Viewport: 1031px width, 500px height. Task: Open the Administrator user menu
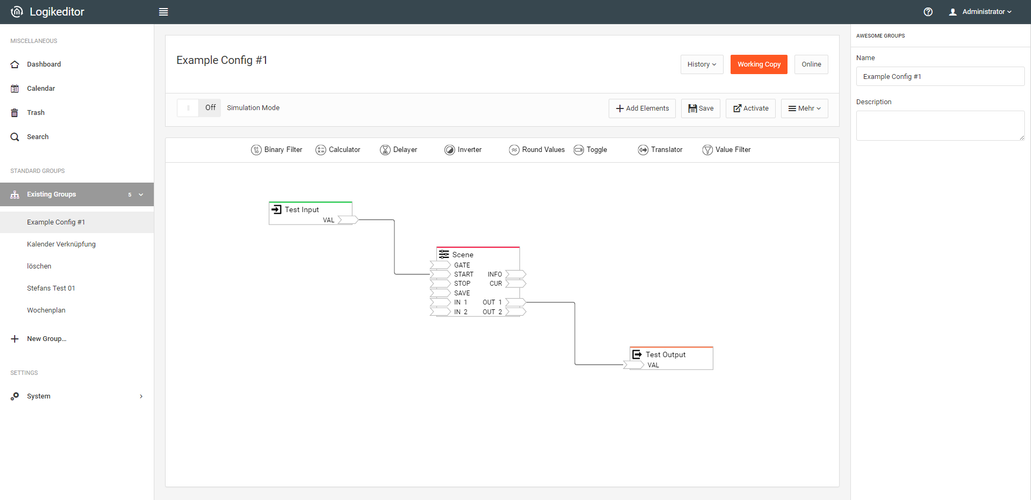pos(980,12)
